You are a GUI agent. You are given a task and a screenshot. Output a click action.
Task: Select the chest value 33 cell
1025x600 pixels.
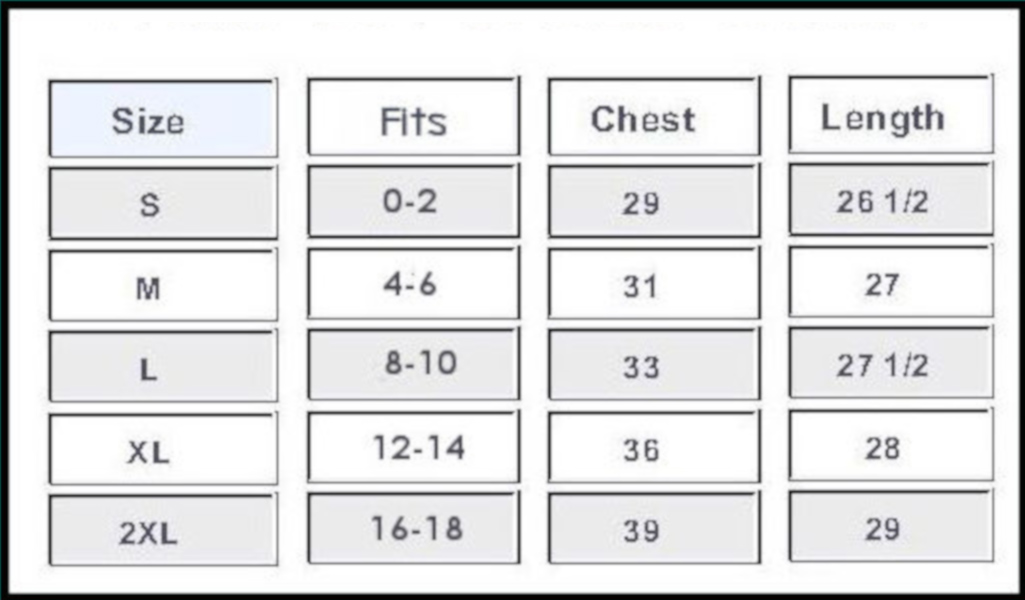tap(654, 365)
